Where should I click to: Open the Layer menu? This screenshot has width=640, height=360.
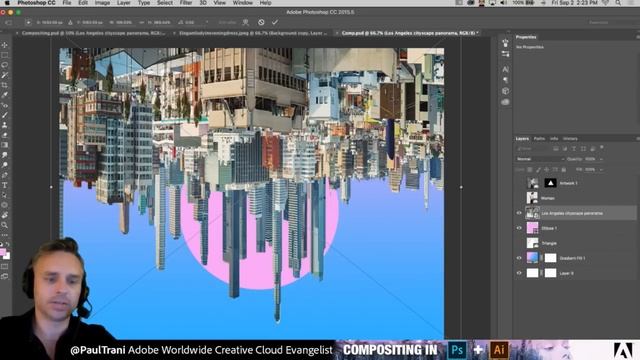(x=124, y=3)
